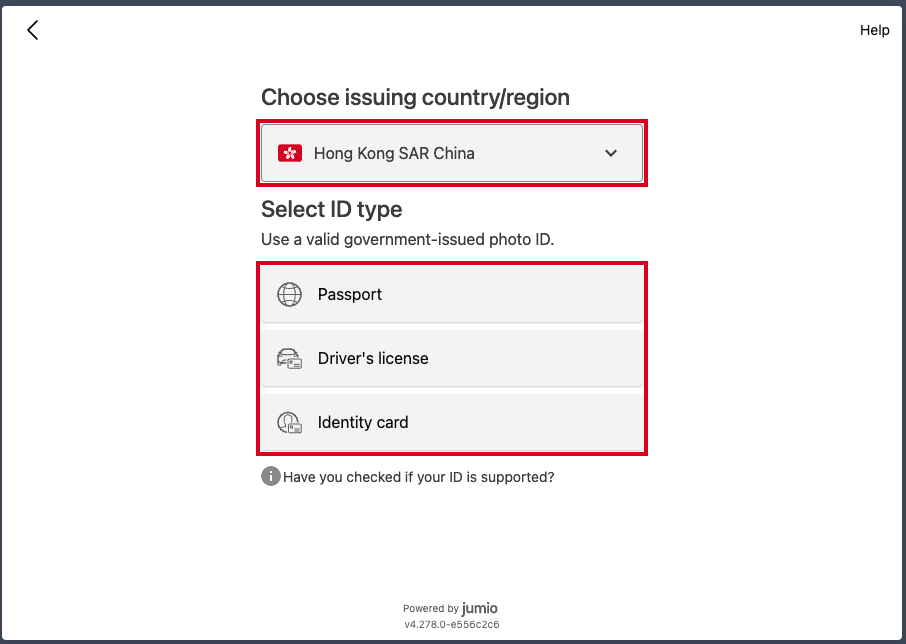Viewport: 906px width, 644px height.
Task: Click the 'Select ID type' heading
Action: [x=331, y=209]
